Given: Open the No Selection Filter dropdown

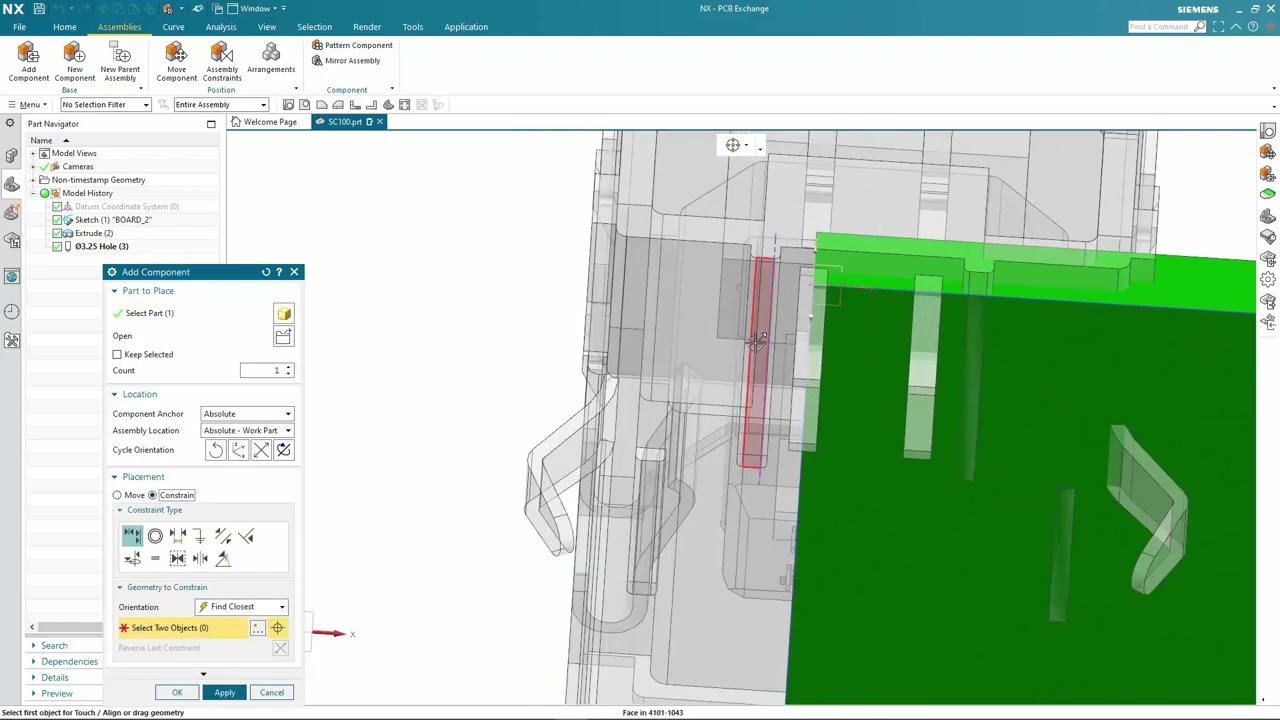Looking at the screenshot, I should [105, 105].
